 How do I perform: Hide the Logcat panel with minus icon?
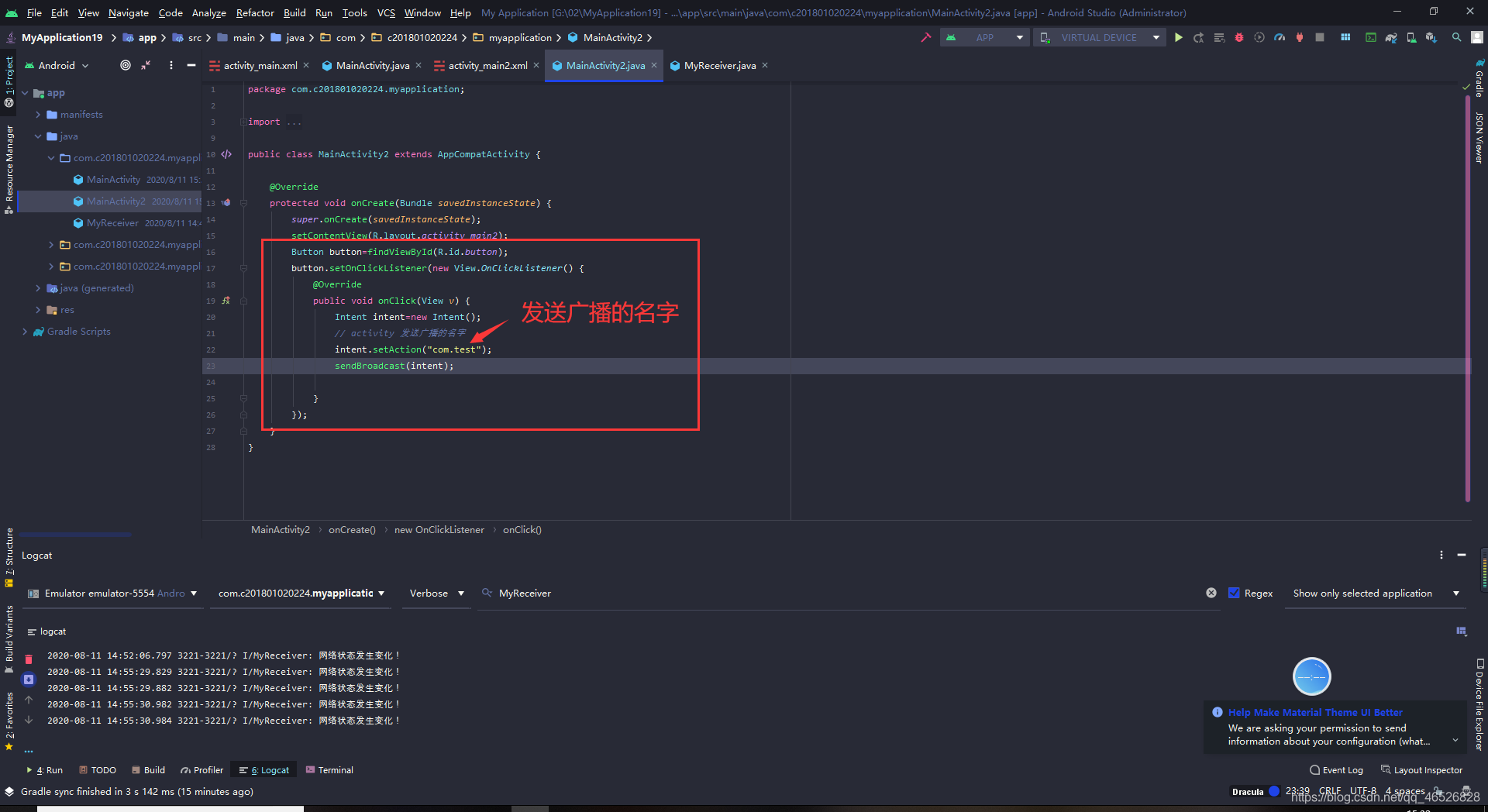tap(1462, 555)
